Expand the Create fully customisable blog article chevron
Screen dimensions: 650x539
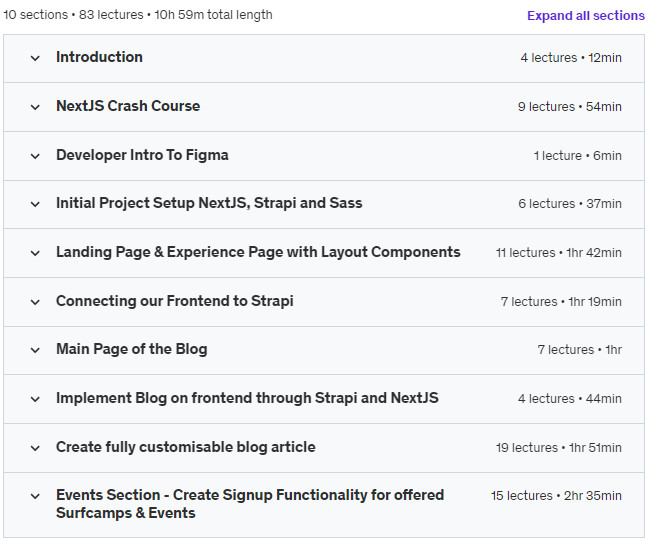(x=35, y=448)
